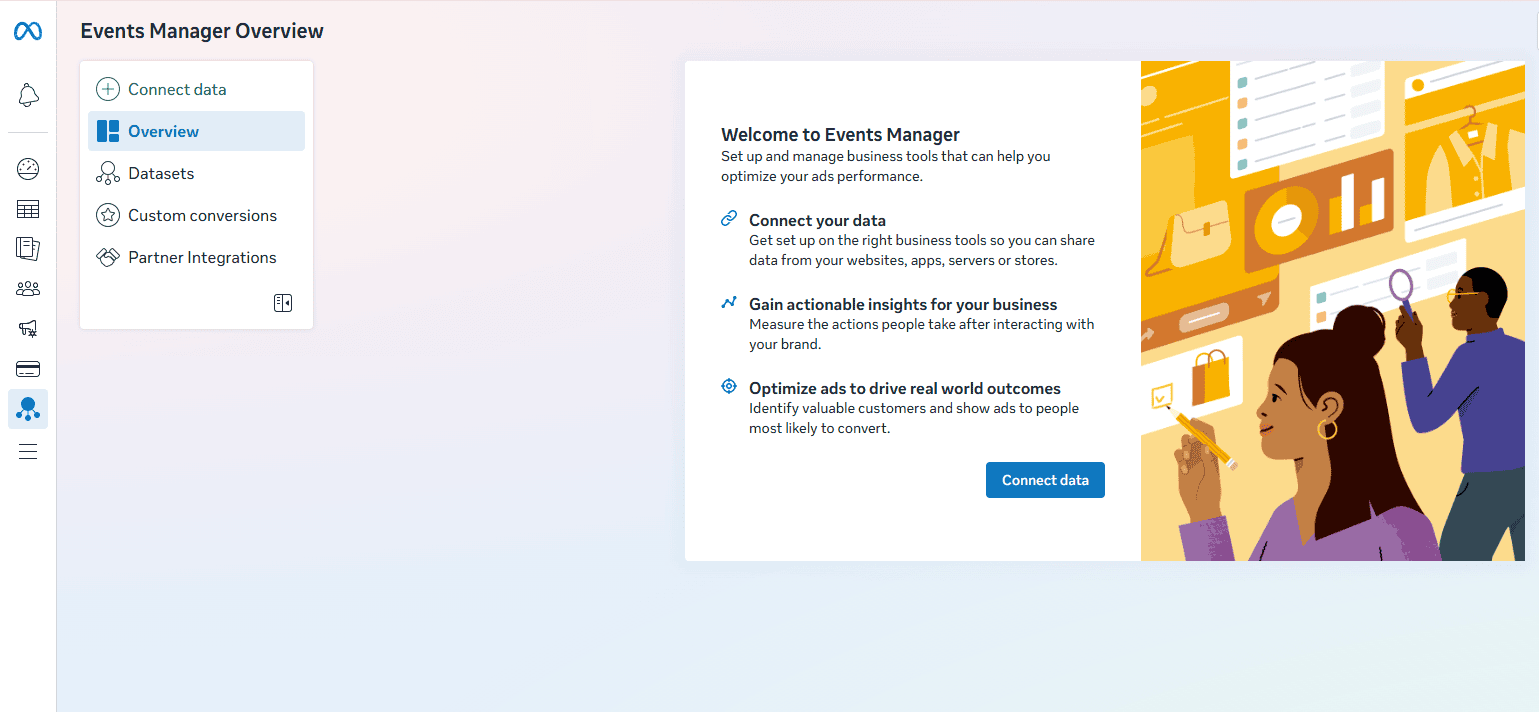Click the Events Manager Overview heading
This screenshot has width=1539, height=712.
pos(202,31)
